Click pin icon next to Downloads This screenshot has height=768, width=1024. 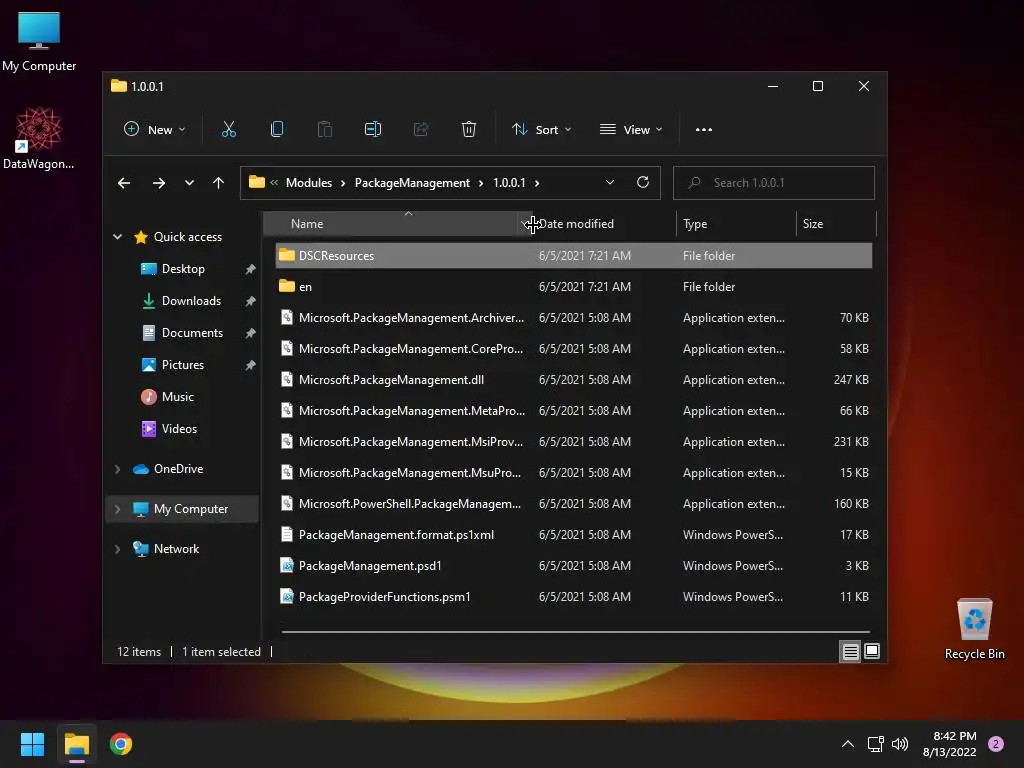(x=250, y=301)
